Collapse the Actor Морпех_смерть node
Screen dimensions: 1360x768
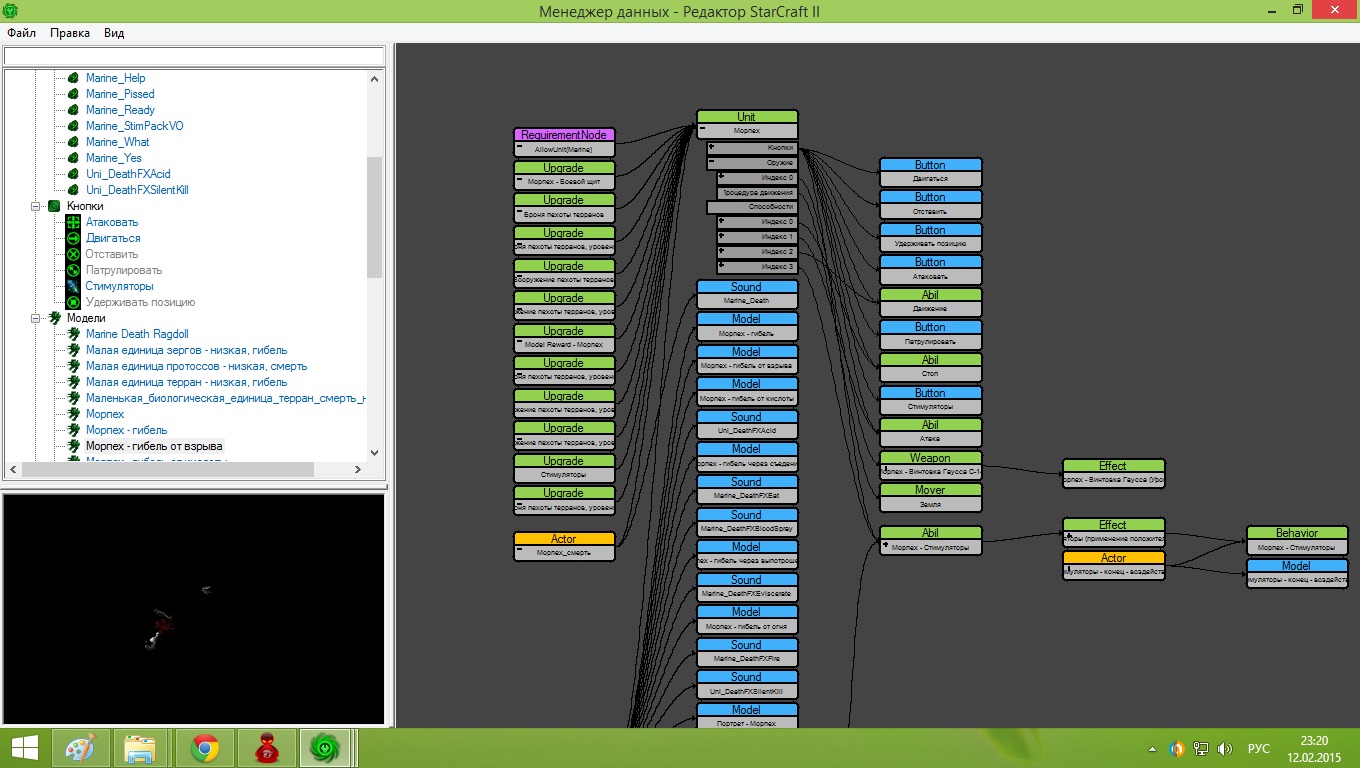coord(520,552)
